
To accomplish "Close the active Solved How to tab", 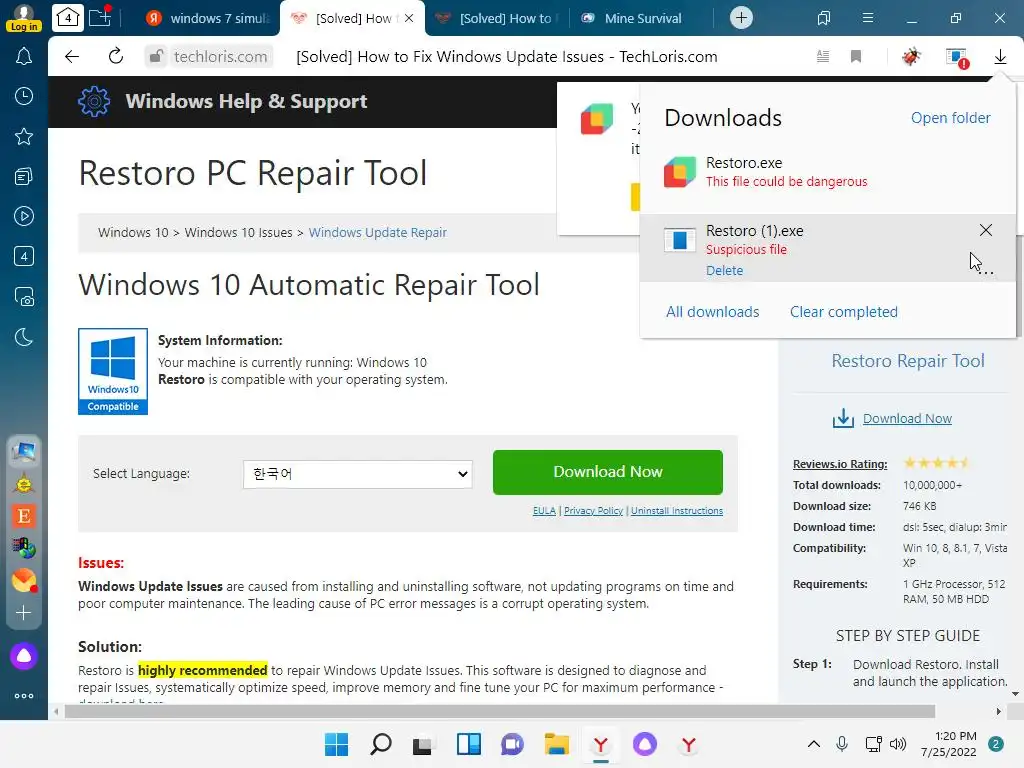I will click(x=409, y=18).
